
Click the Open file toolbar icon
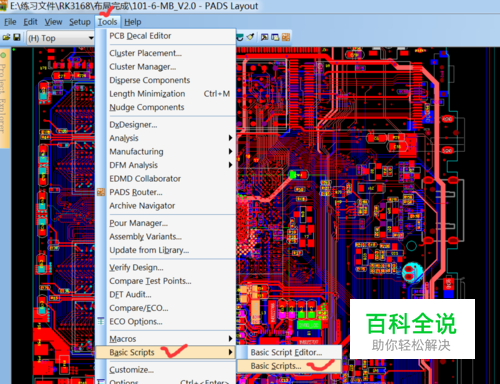[x=6, y=37]
